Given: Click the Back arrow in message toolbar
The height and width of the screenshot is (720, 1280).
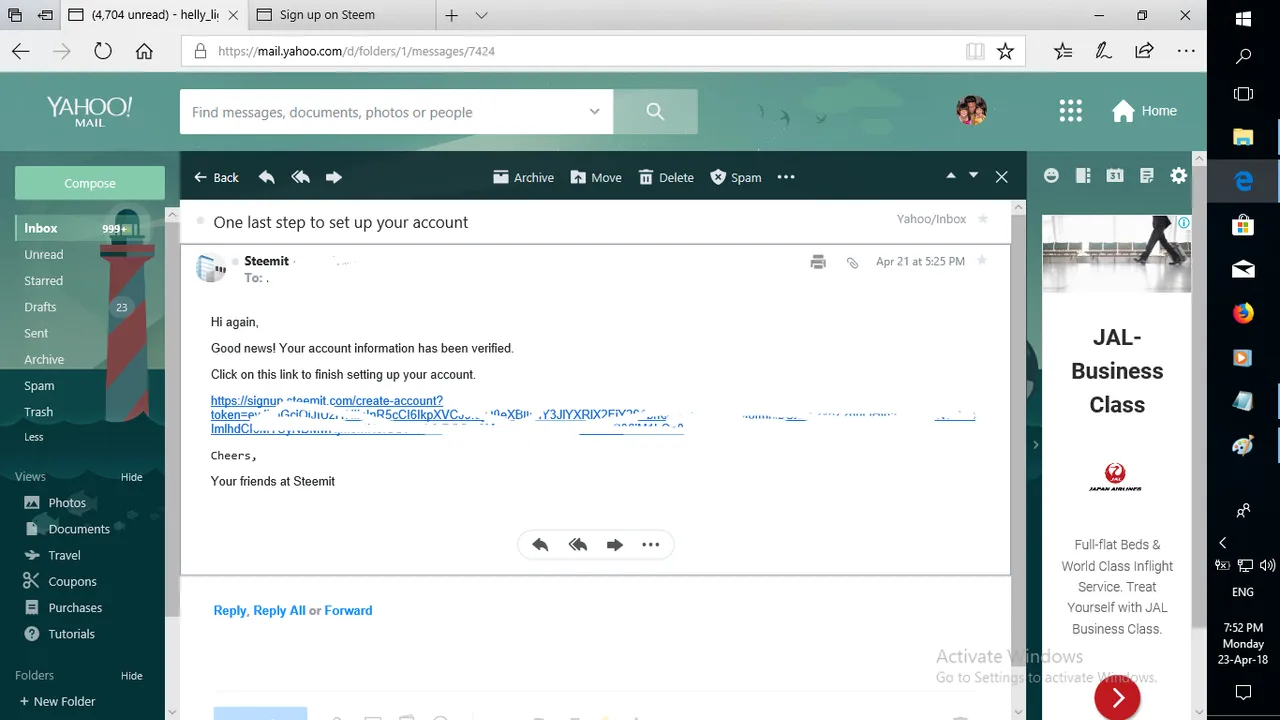Looking at the screenshot, I should tap(216, 177).
